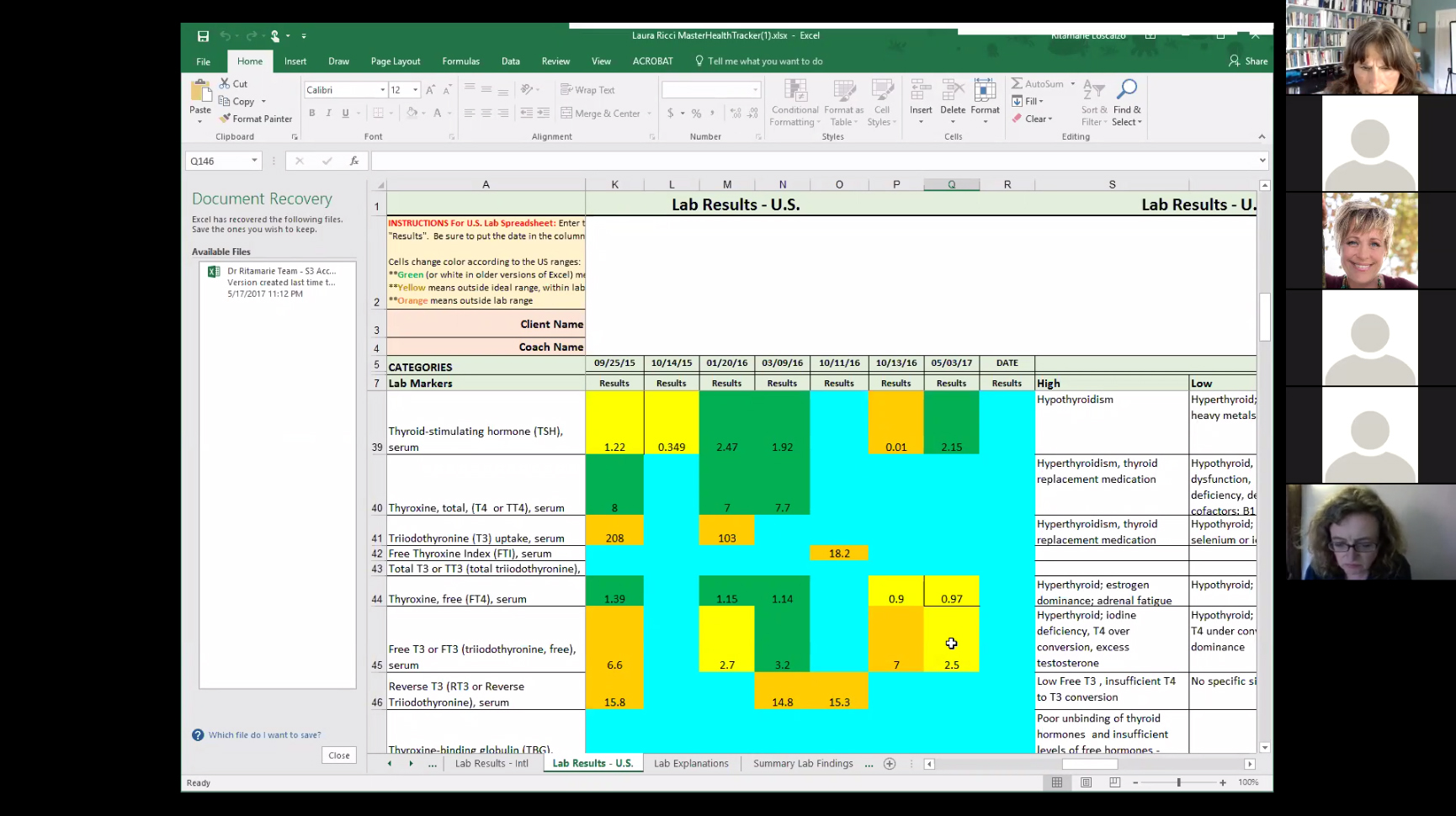Switch to Lab Explanations sheet tab
1456x816 pixels.
point(690,764)
